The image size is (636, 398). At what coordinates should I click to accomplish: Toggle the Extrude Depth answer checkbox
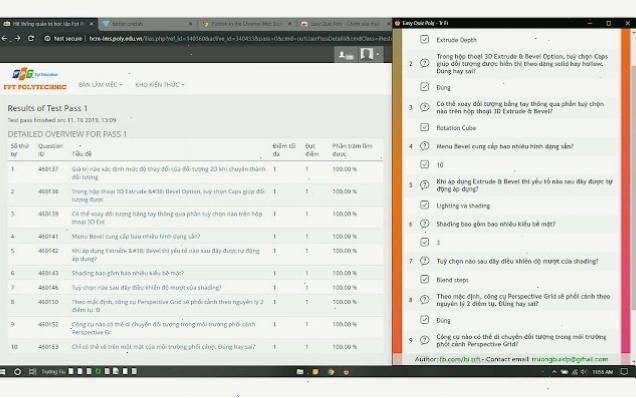tap(424, 39)
